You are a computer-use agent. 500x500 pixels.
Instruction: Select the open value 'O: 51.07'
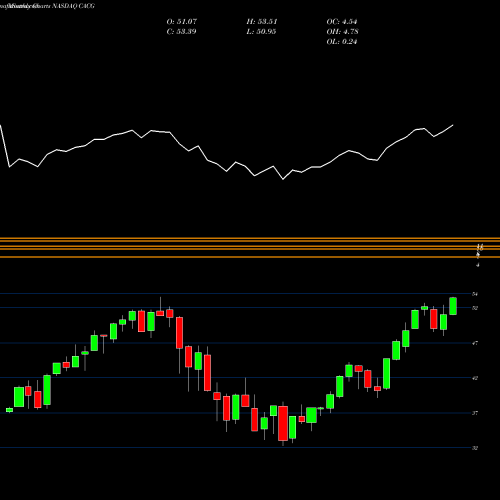[x=182, y=22]
